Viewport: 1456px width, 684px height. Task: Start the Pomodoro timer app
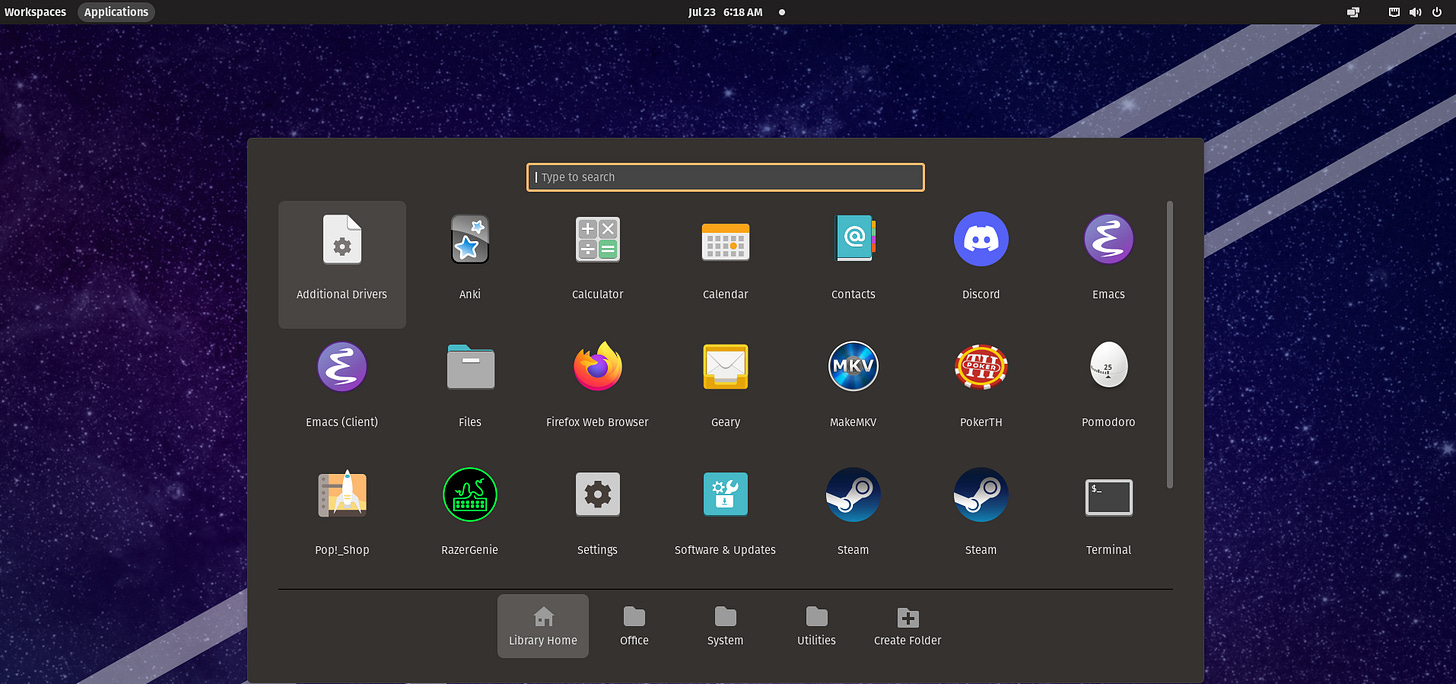point(1108,392)
